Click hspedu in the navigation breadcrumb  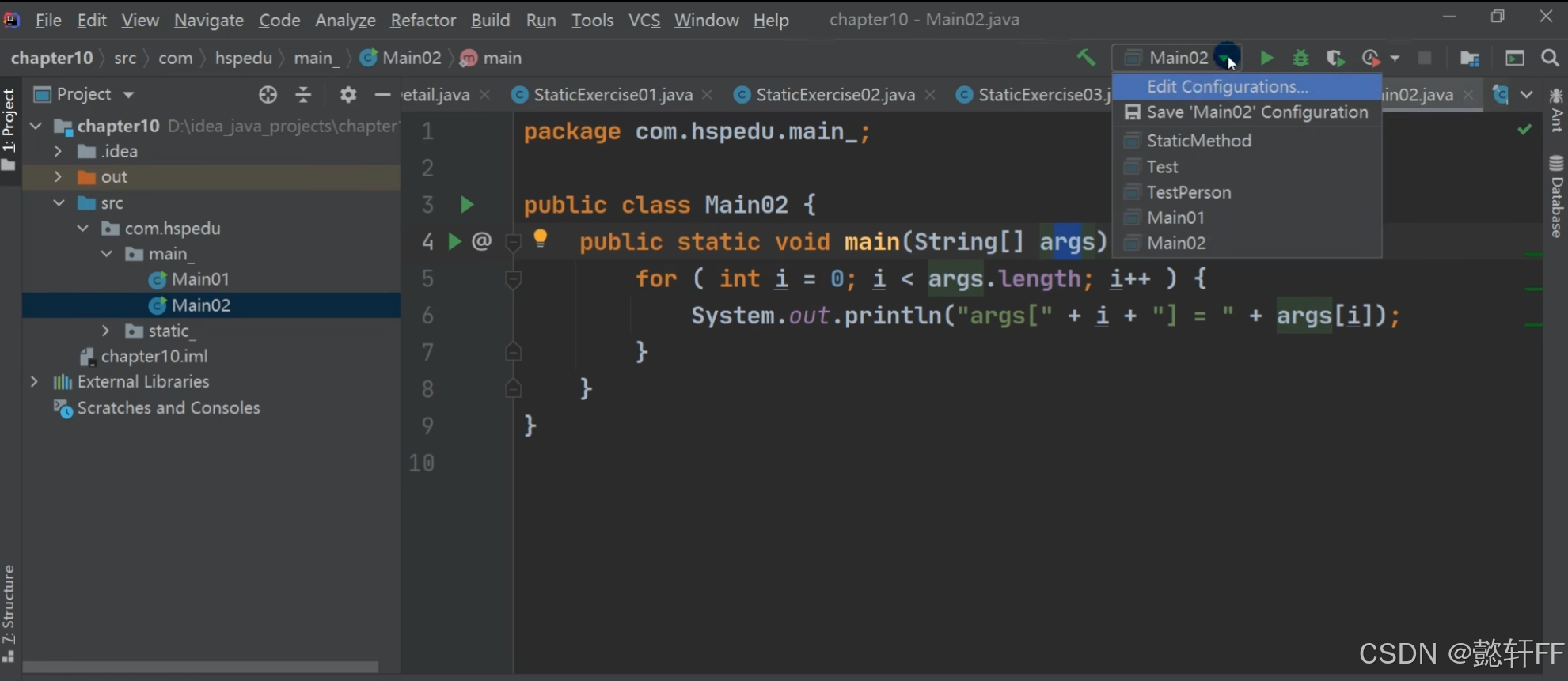244,58
